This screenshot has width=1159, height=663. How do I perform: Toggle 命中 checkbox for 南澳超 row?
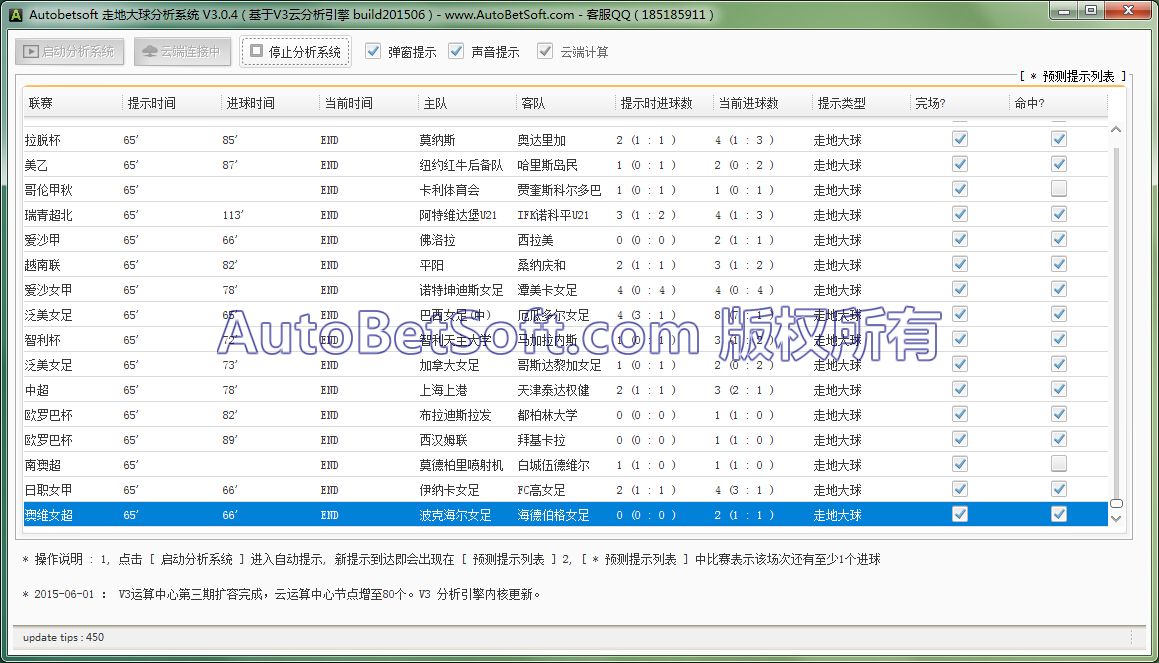(1059, 464)
